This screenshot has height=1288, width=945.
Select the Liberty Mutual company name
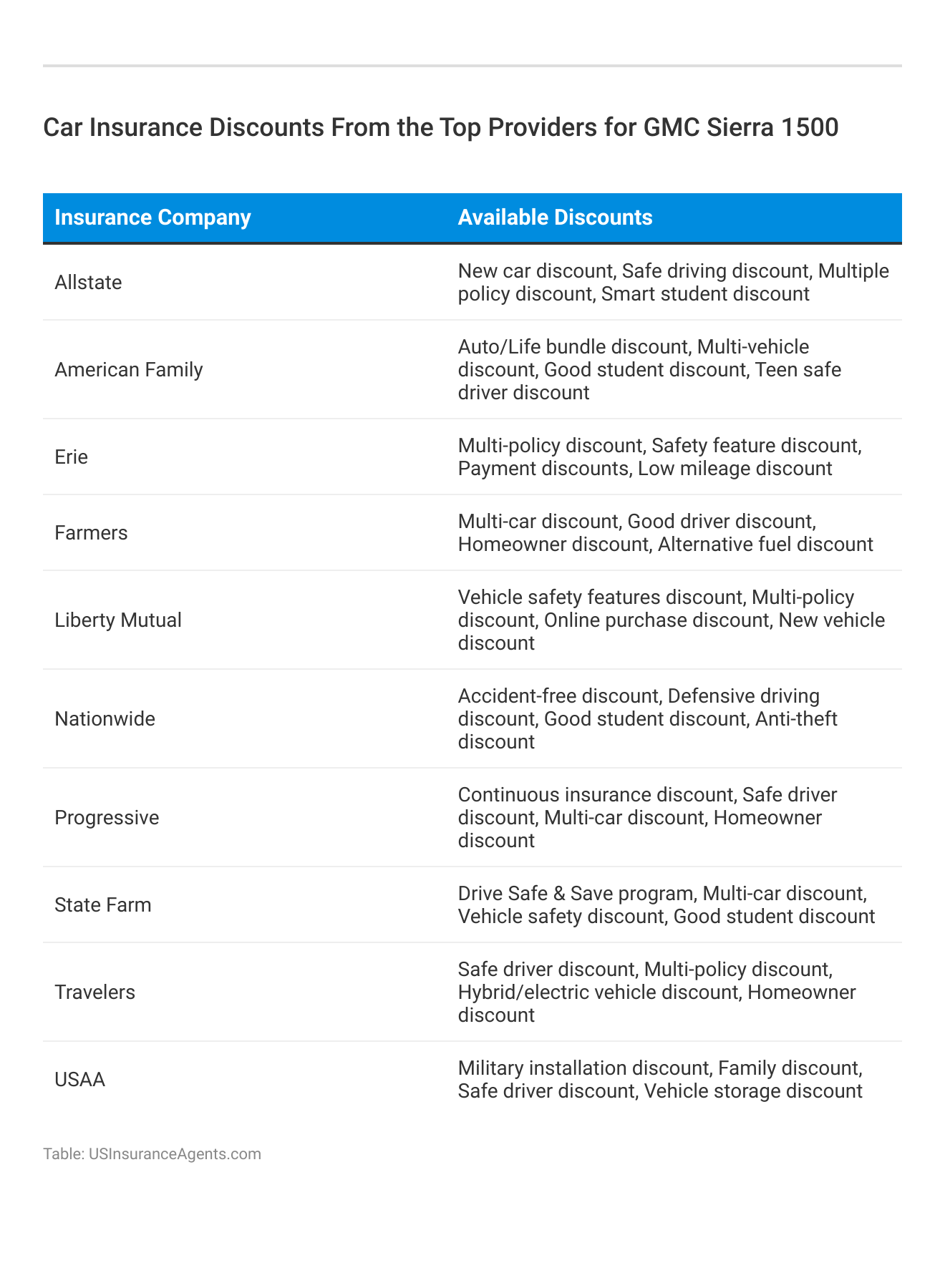(x=118, y=620)
